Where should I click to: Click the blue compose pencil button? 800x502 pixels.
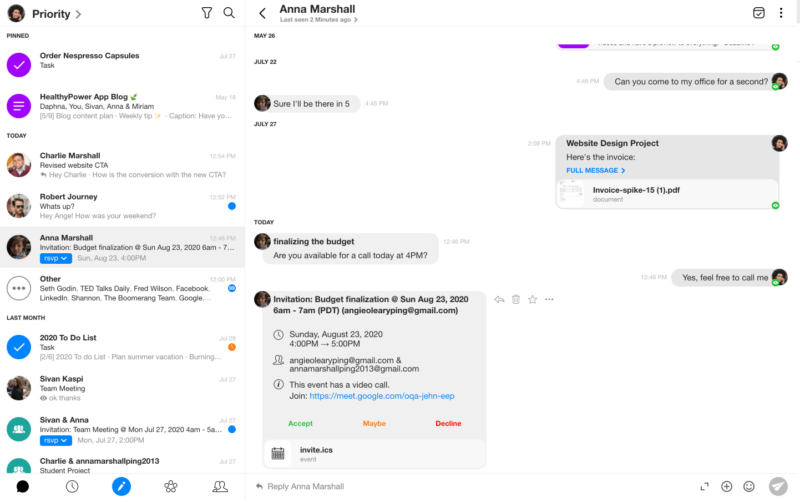coord(121,486)
